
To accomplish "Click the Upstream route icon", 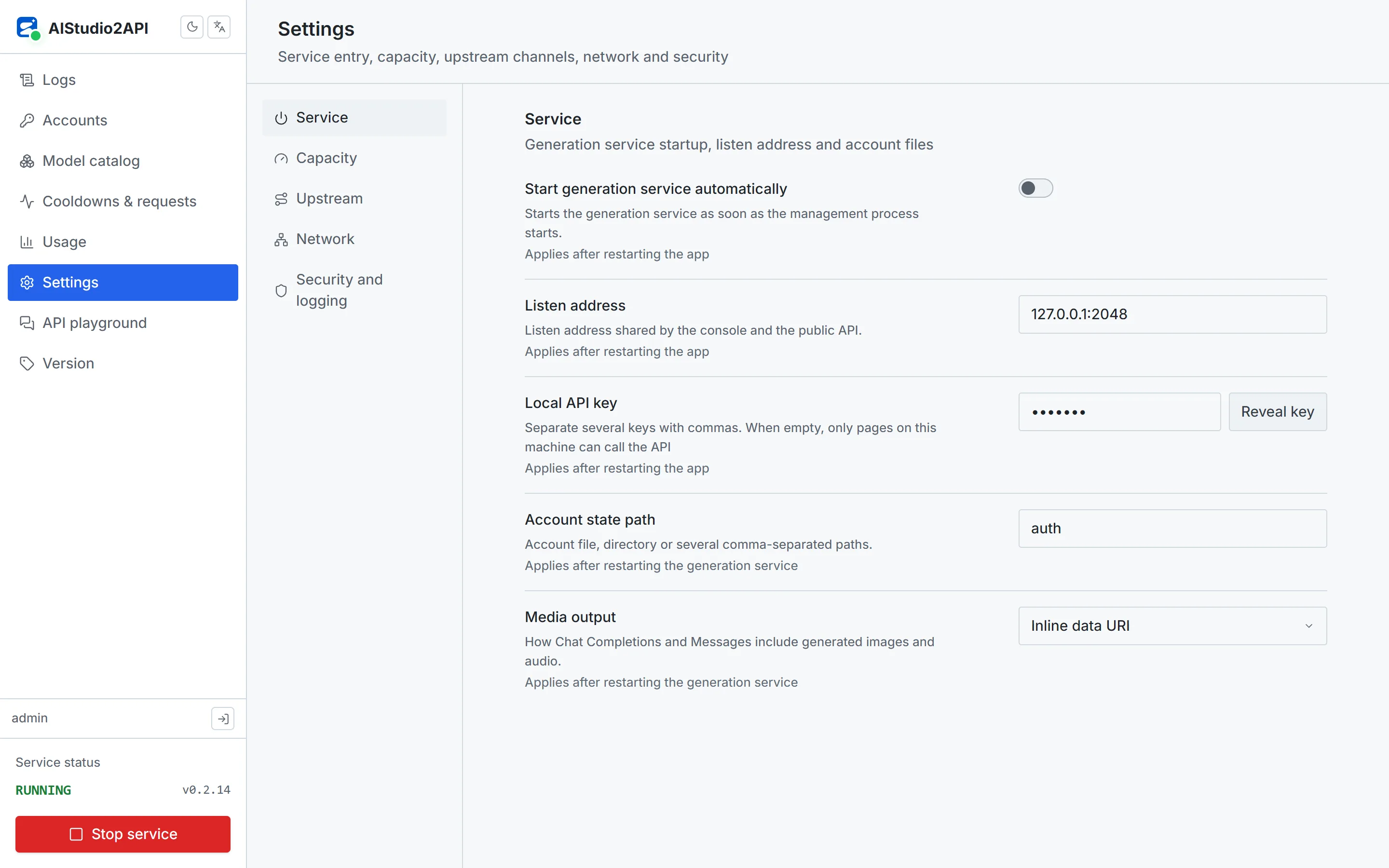I will (x=281, y=199).
